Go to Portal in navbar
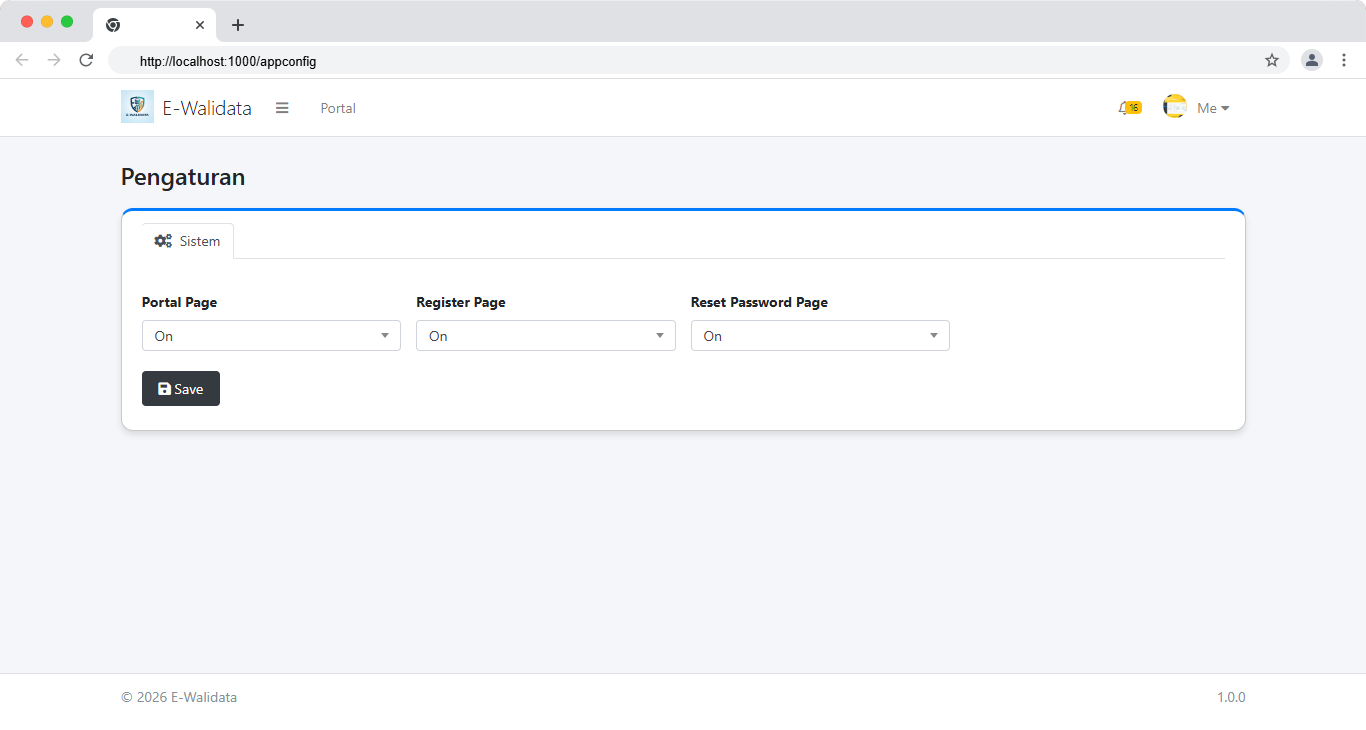Image resolution: width=1366 pixels, height=730 pixels. 338,108
